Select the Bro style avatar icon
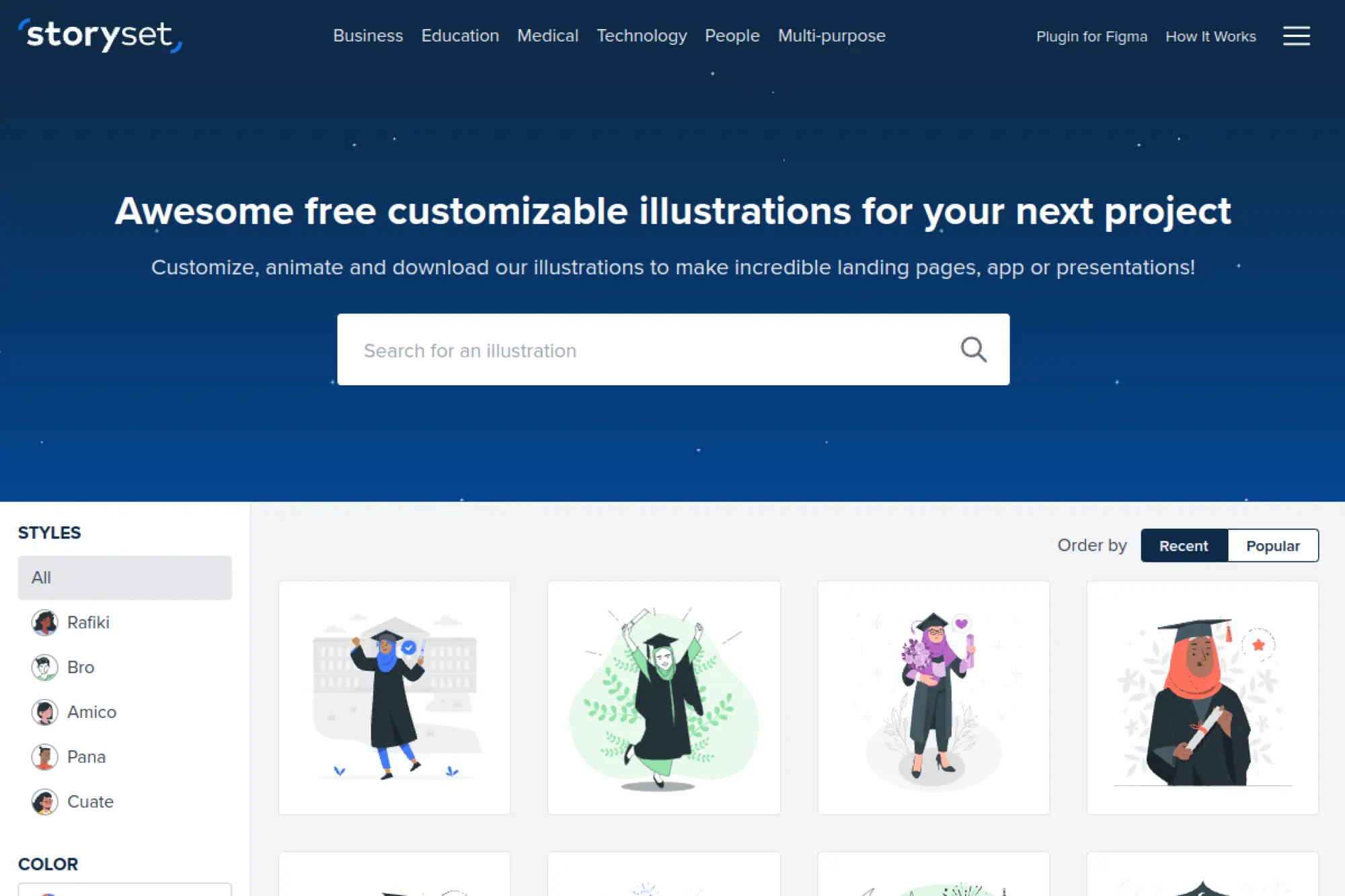 coord(44,667)
